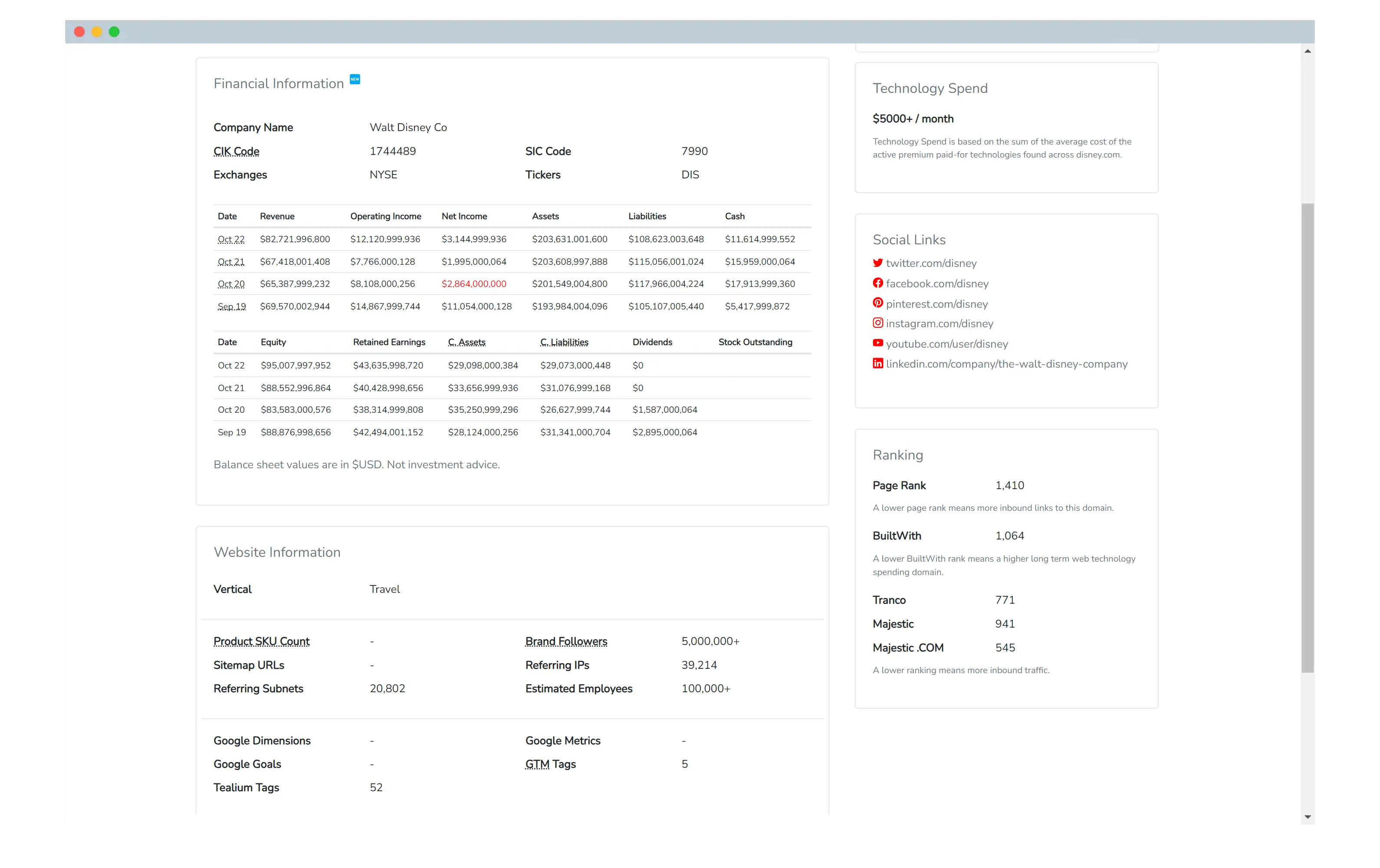1380x868 pixels.
Task: Open twitter.com/disney link
Action: coord(931,263)
